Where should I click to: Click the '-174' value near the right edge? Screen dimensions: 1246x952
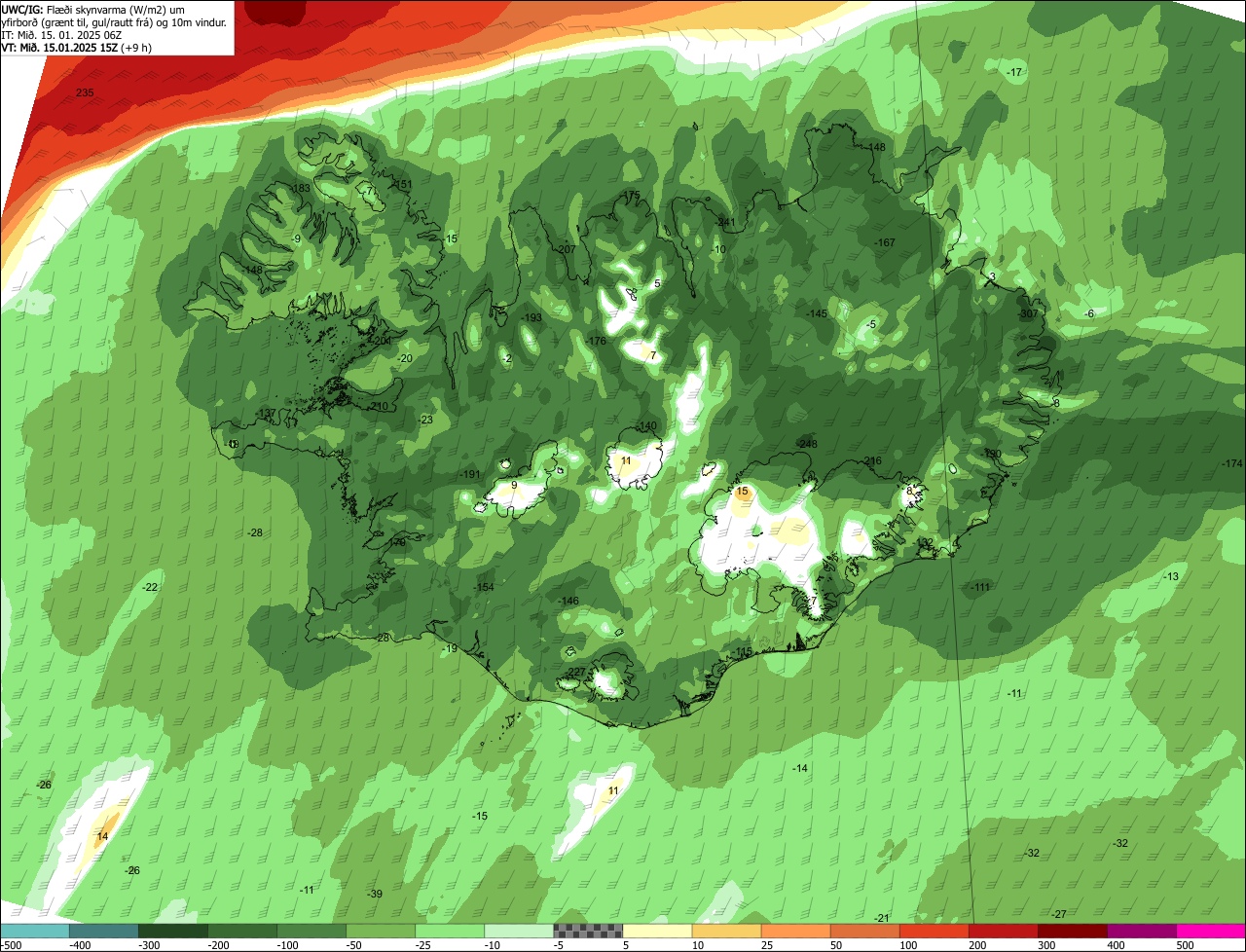pyautogui.click(x=1231, y=463)
